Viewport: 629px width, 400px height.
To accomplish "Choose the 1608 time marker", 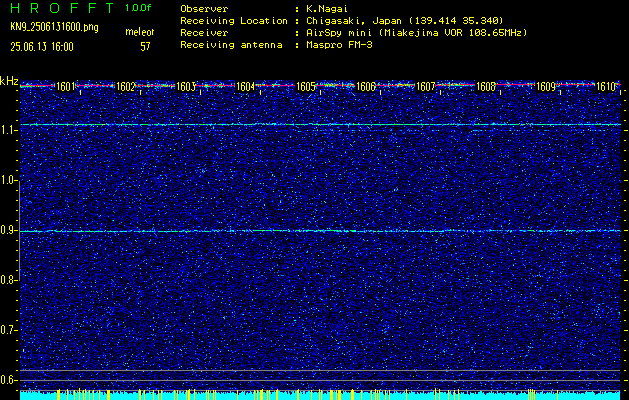I will (x=486, y=87).
